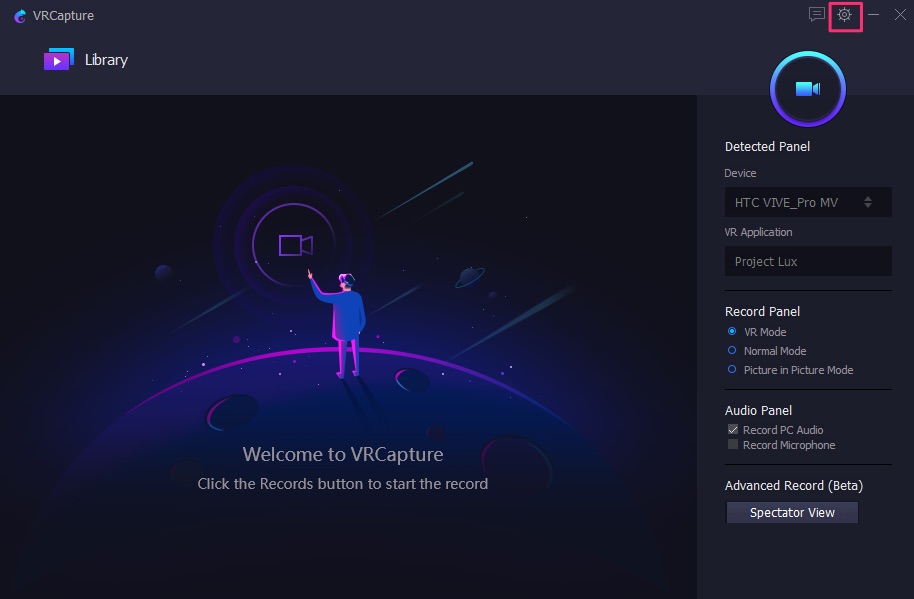Select Normal Mode radio option
This screenshot has height=599, width=914.
[x=732, y=351]
